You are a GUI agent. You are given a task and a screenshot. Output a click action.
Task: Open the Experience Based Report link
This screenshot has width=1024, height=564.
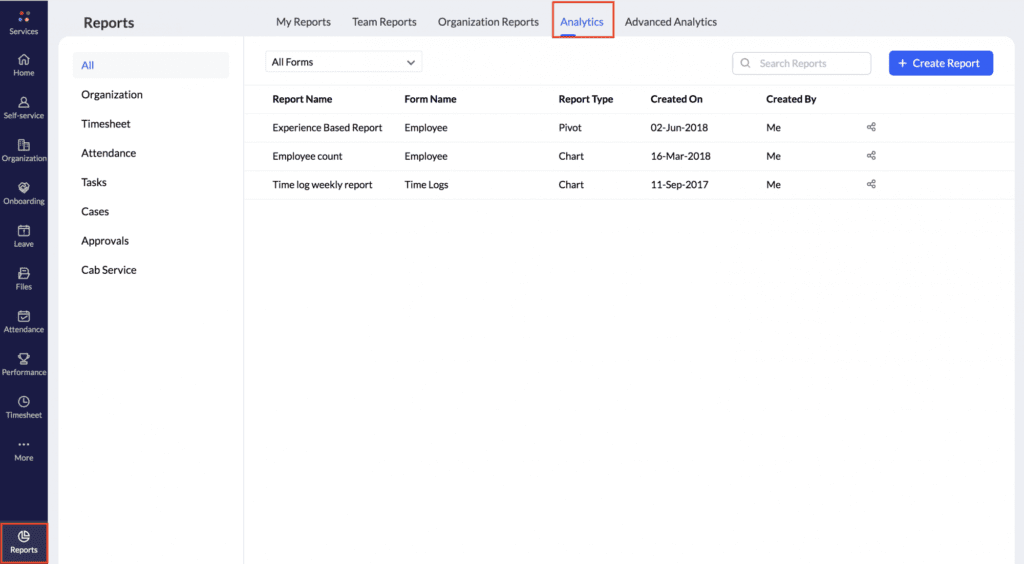327,128
